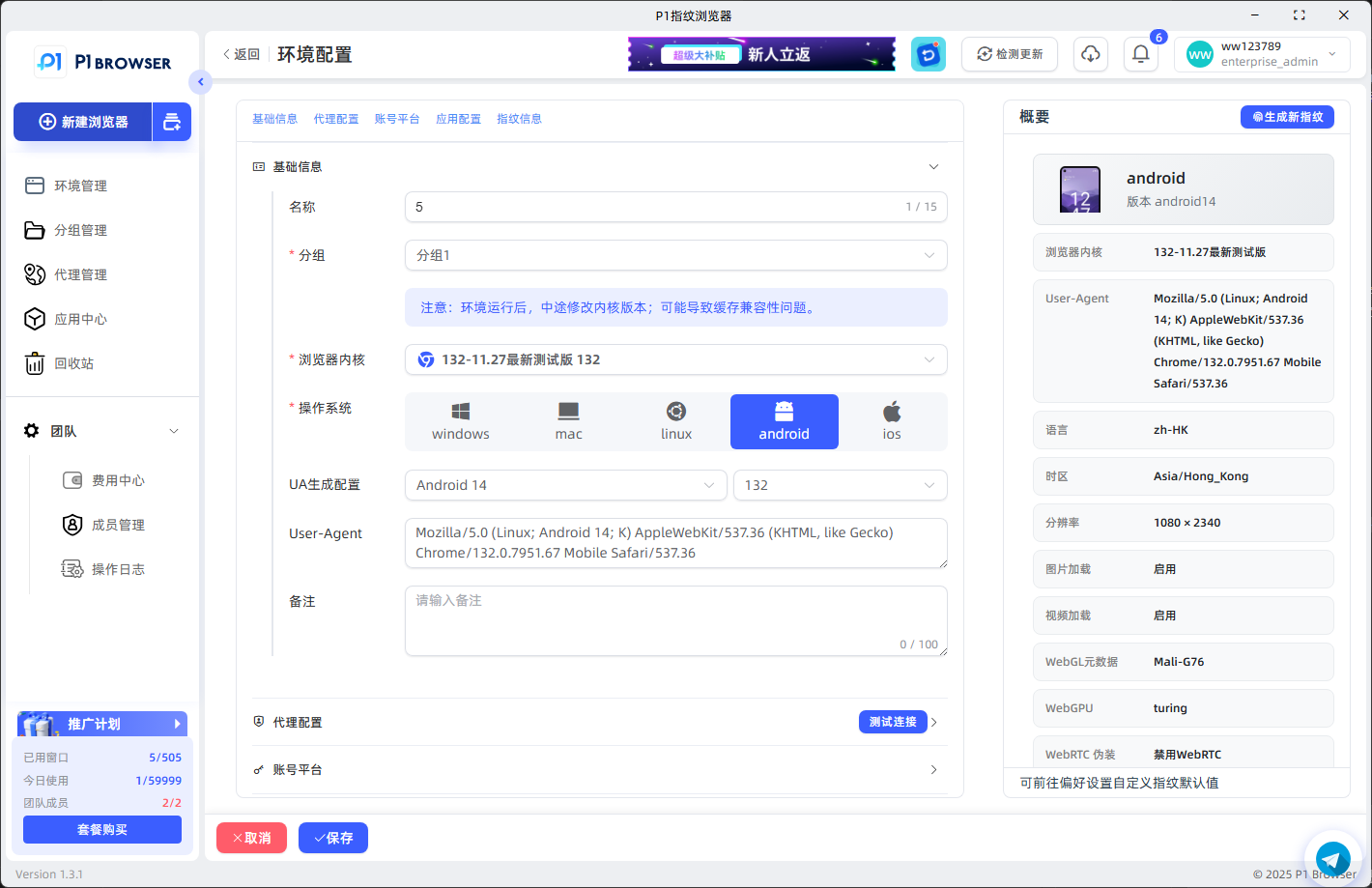The width and height of the screenshot is (1372, 888).
Task: Click the 保存 save button
Action: click(332, 838)
